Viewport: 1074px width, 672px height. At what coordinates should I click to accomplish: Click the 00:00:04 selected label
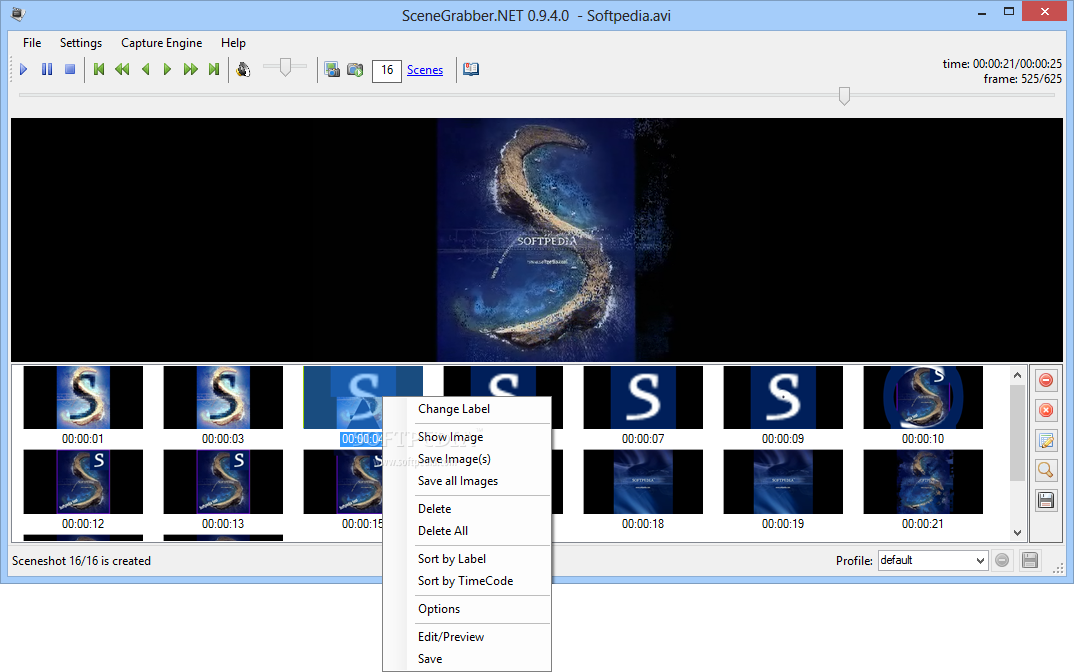(x=361, y=439)
